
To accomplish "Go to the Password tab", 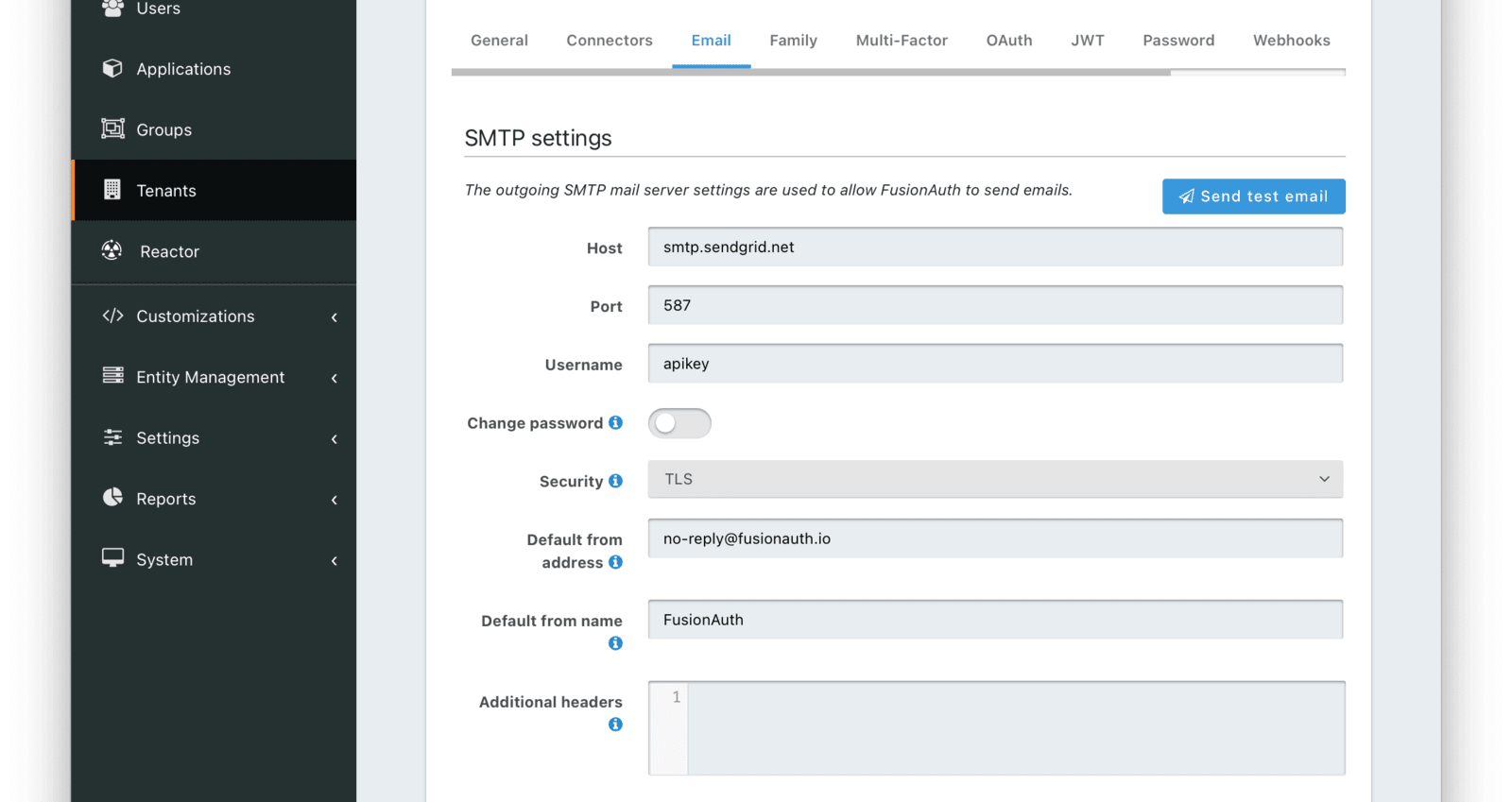I will (1178, 41).
